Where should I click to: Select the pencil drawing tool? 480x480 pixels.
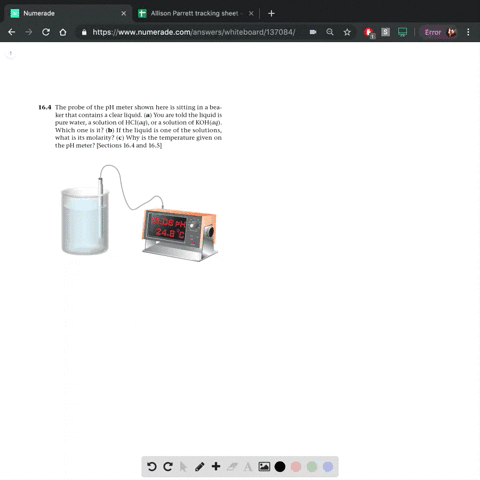[x=200, y=467]
